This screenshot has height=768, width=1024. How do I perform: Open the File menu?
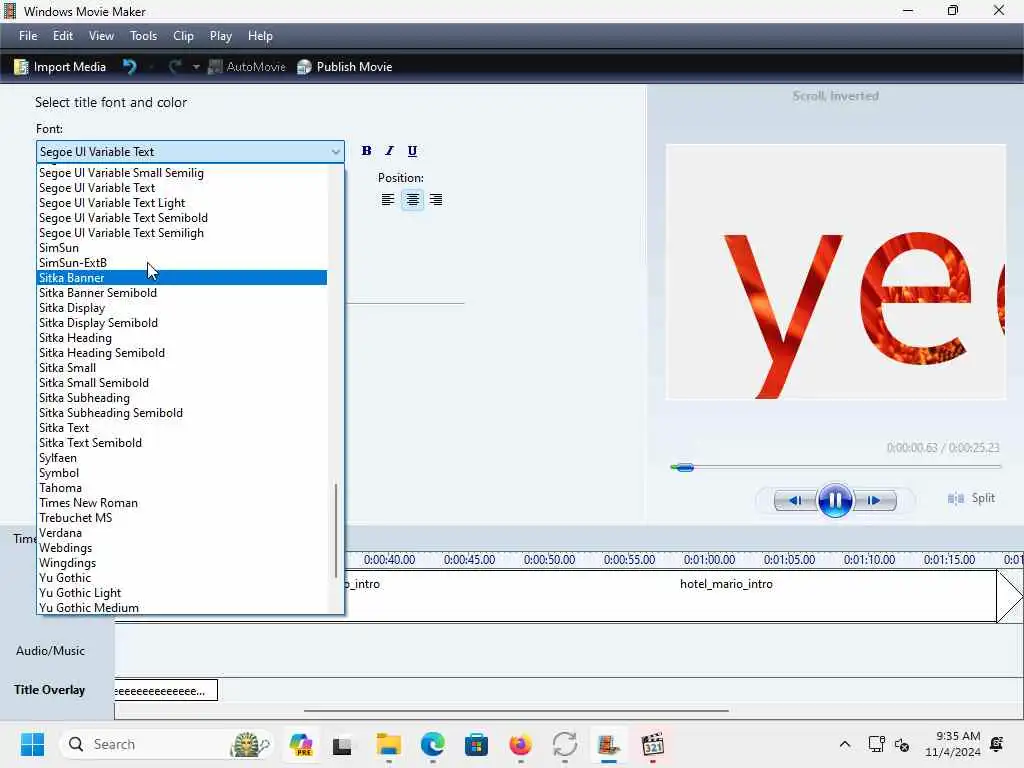point(28,36)
